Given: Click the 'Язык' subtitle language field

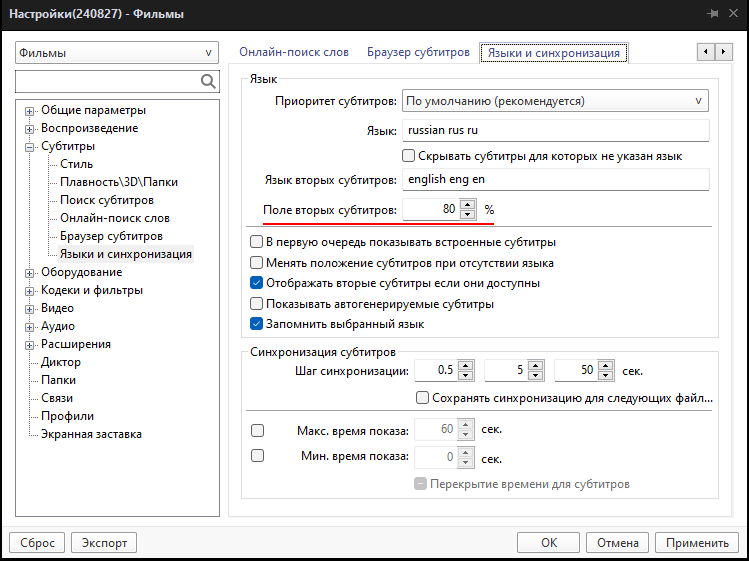Looking at the screenshot, I should point(554,131).
